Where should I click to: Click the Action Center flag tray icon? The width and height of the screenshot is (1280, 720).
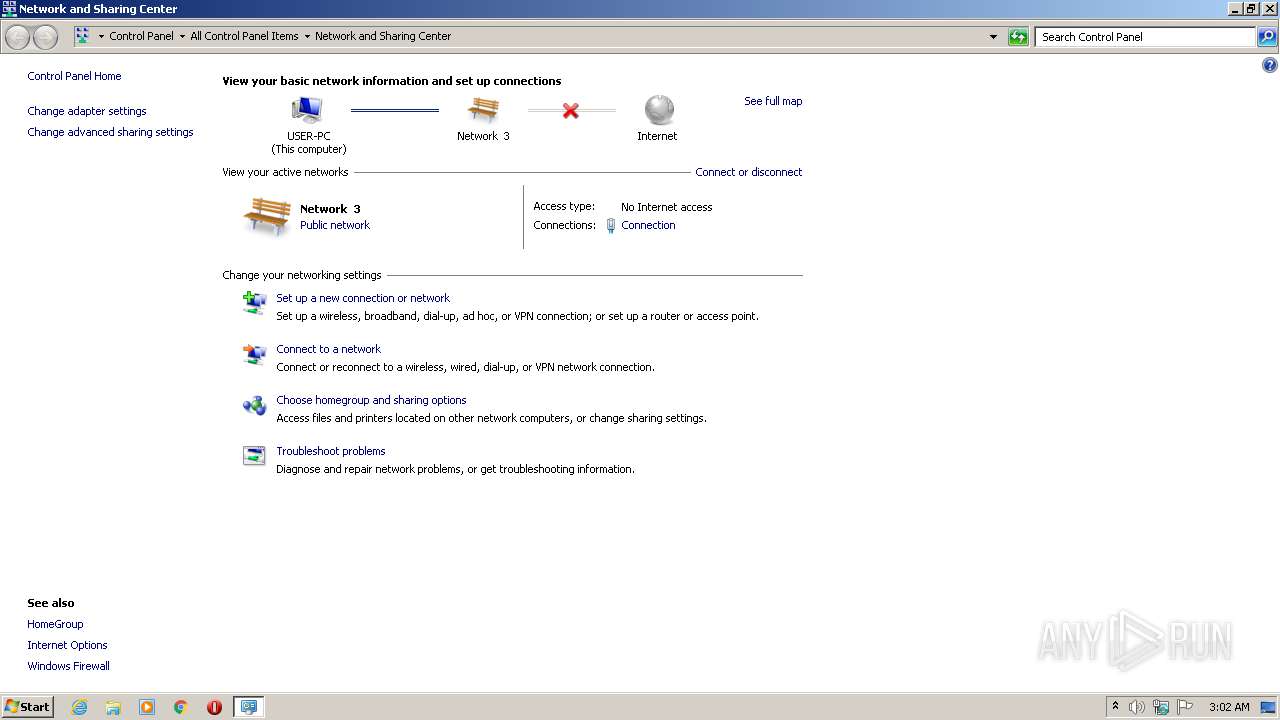pos(1185,707)
